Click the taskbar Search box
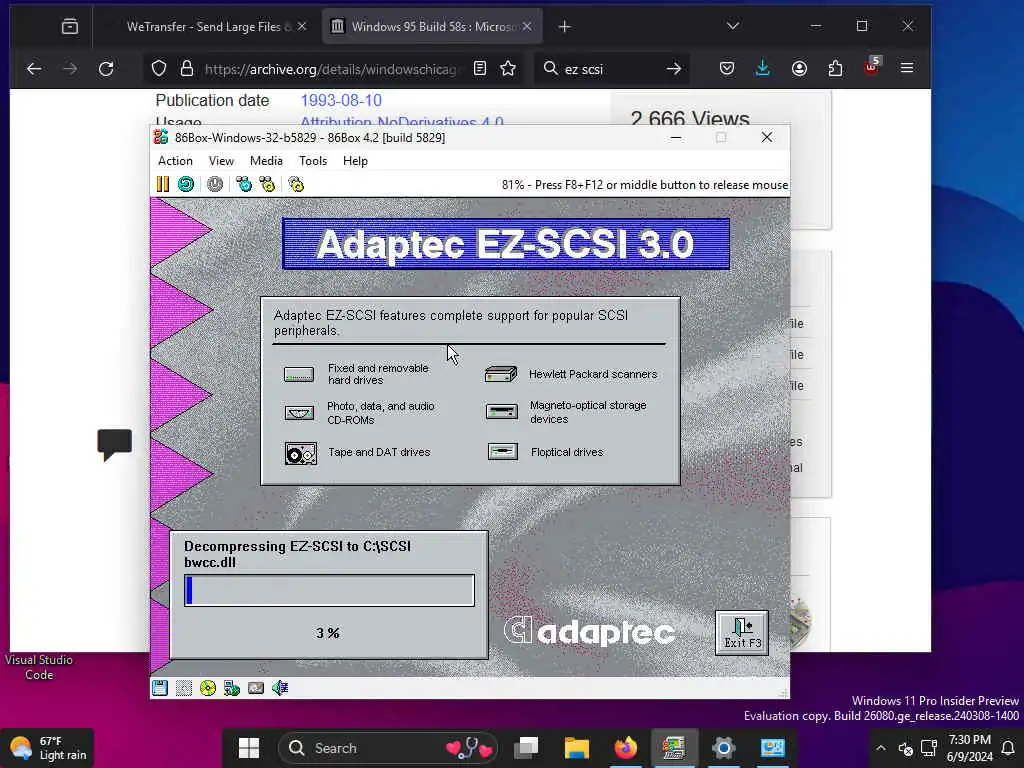This screenshot has width=1024, height=768. [388, 748]
